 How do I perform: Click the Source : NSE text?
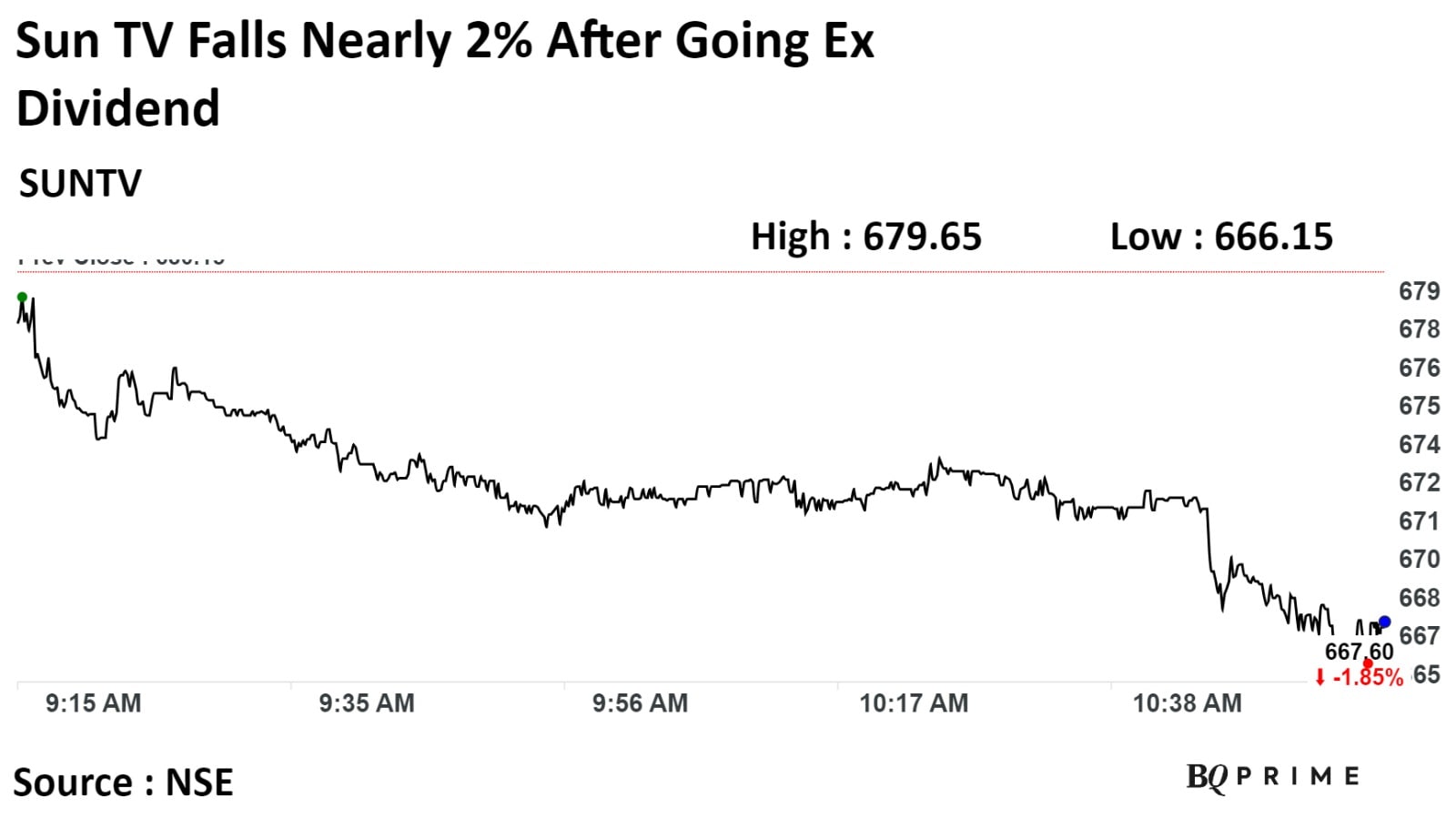point(124,783)
